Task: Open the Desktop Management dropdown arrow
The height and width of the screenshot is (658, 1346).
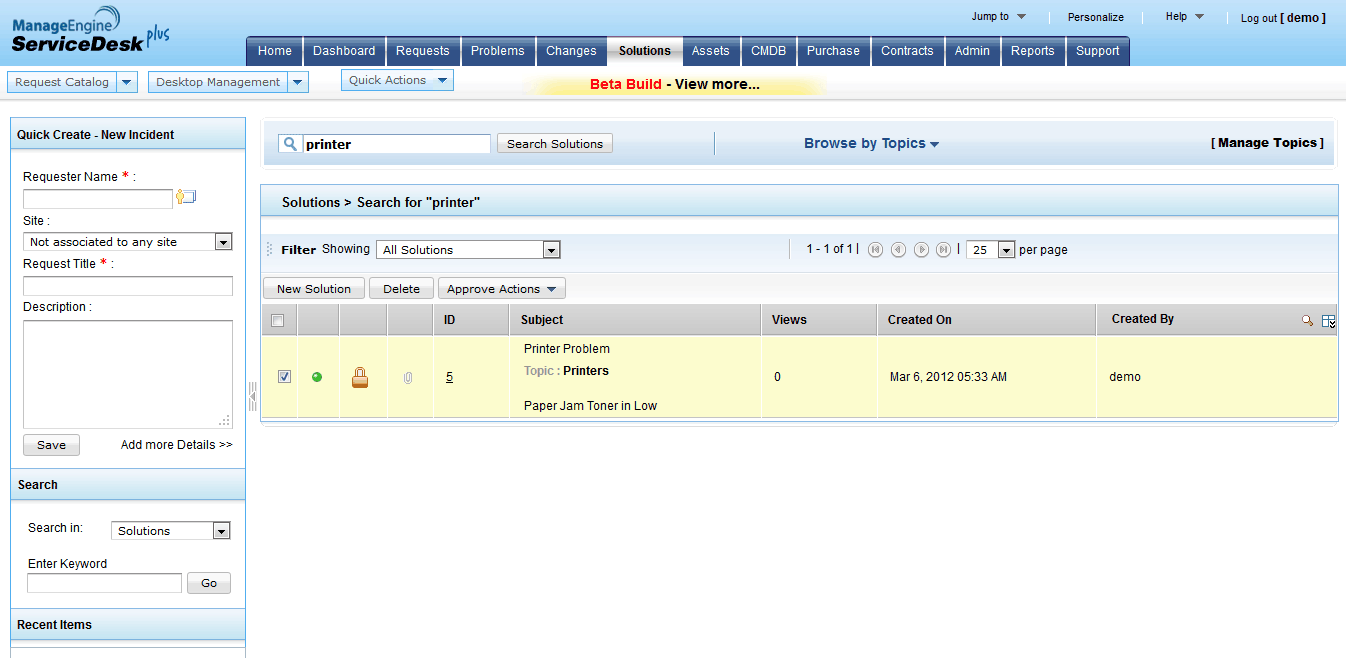Action: point(298,82)
